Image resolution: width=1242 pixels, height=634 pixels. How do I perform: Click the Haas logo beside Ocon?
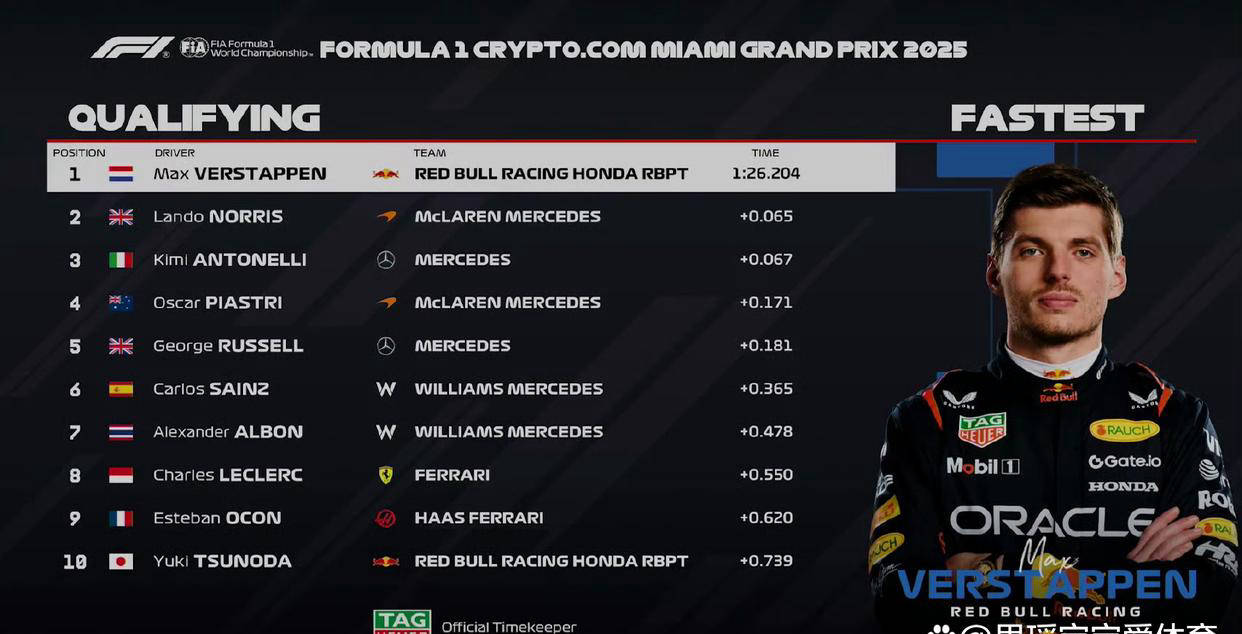point(386,518)
